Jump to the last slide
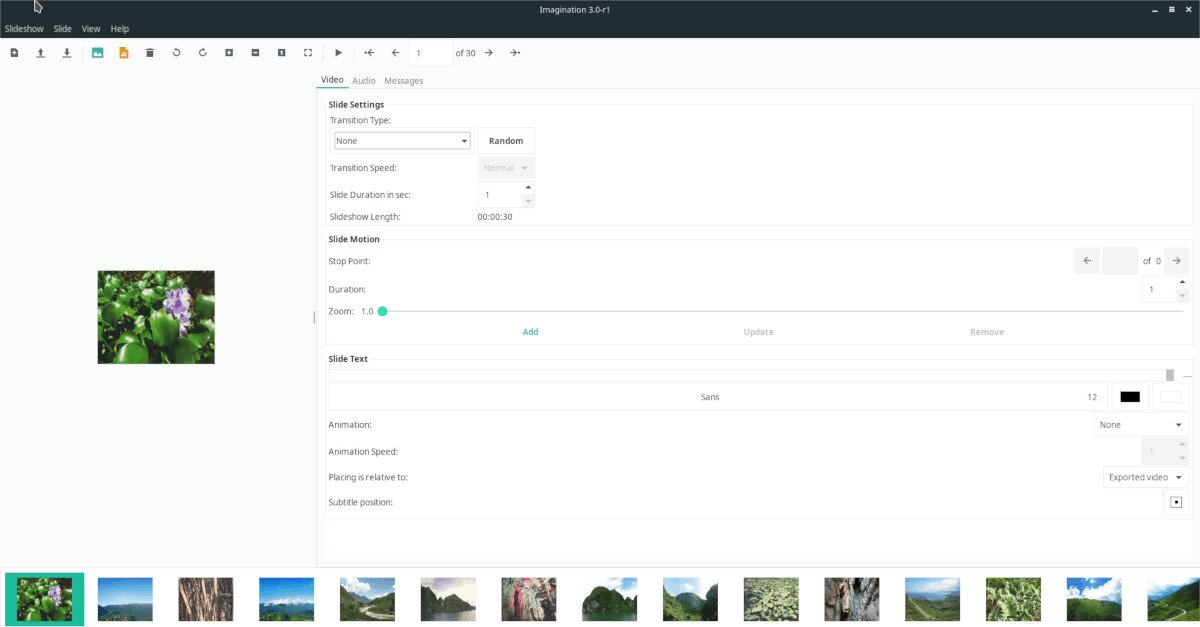Image resolution: width=1200 pixels, height=627 pixels. click(514, 53)
